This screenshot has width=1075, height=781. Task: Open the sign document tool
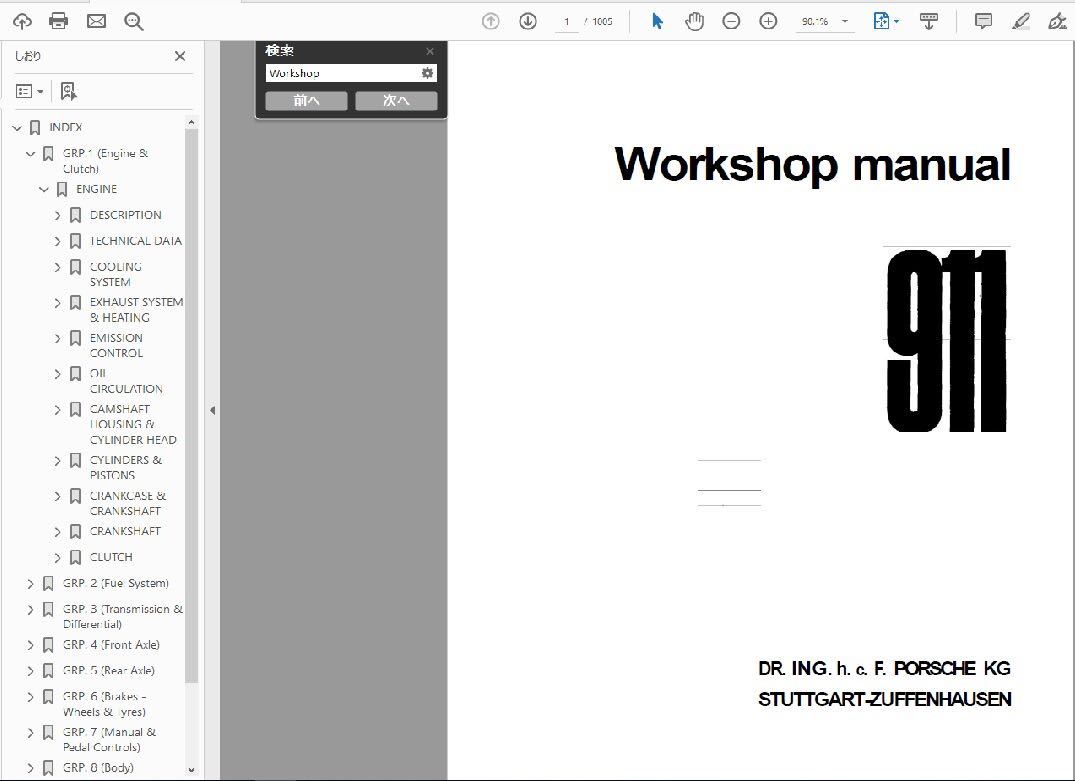[1057, 21]
